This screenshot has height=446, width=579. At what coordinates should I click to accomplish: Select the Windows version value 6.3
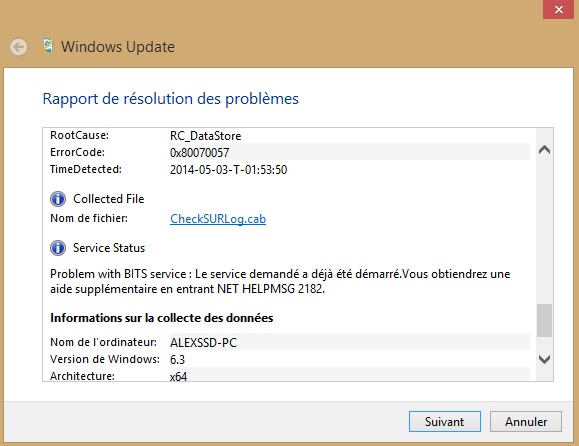click(x=177, y=359)
